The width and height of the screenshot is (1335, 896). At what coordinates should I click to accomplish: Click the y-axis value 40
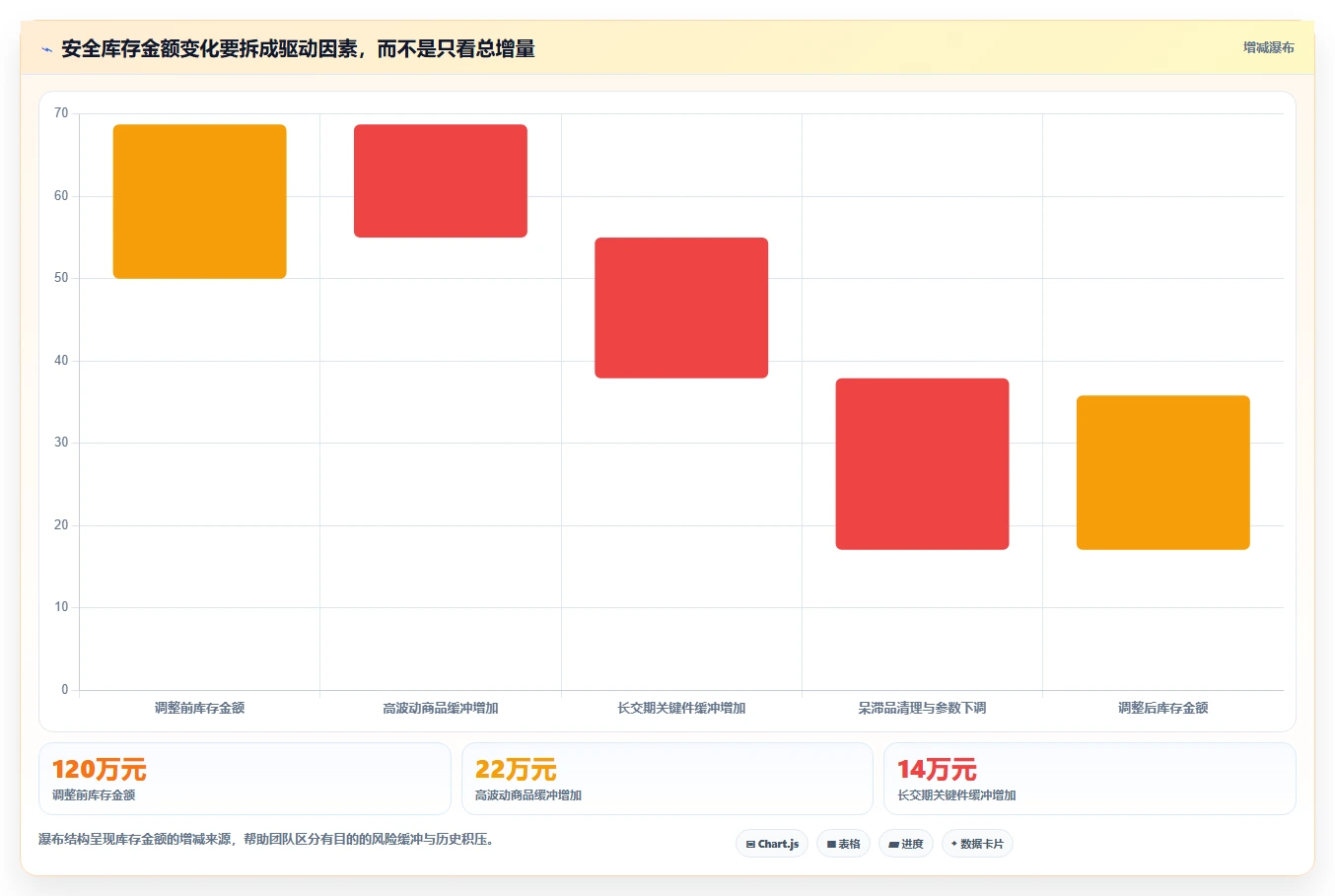coord(61,361)
